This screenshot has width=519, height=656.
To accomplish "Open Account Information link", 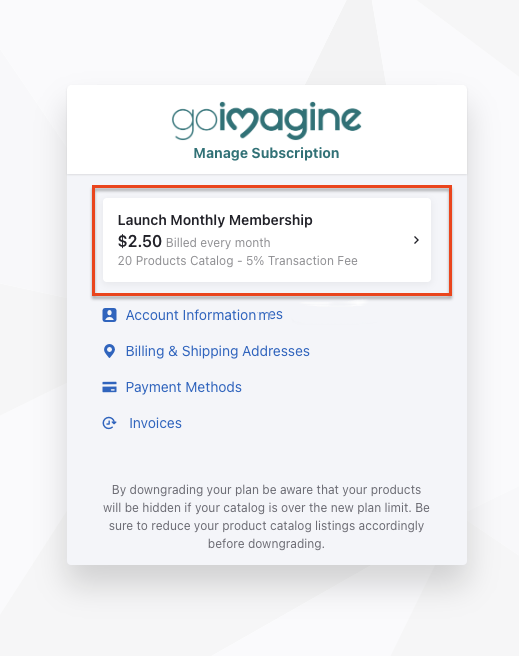I will 191,315.
